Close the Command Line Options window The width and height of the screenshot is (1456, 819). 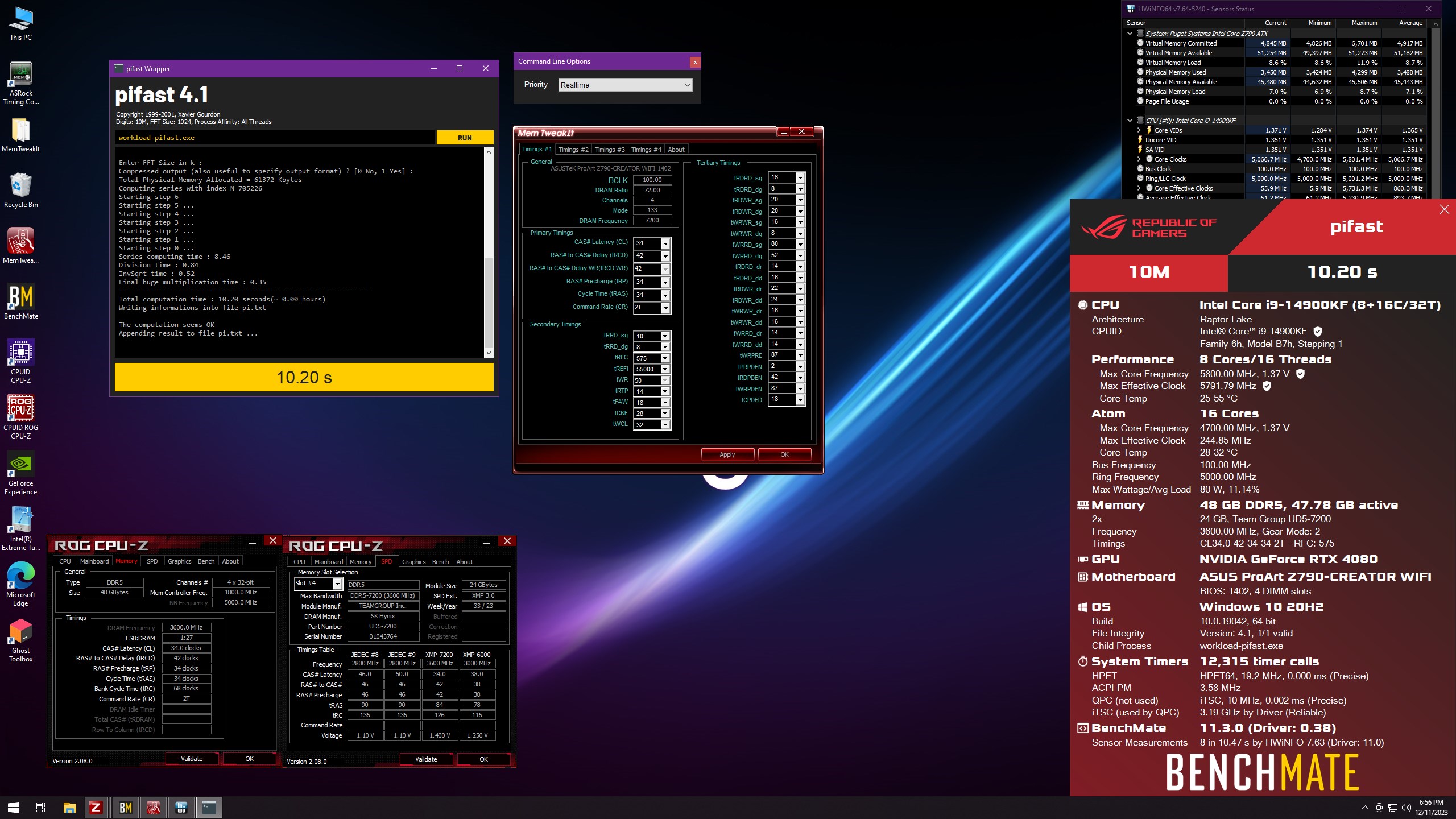694,62
